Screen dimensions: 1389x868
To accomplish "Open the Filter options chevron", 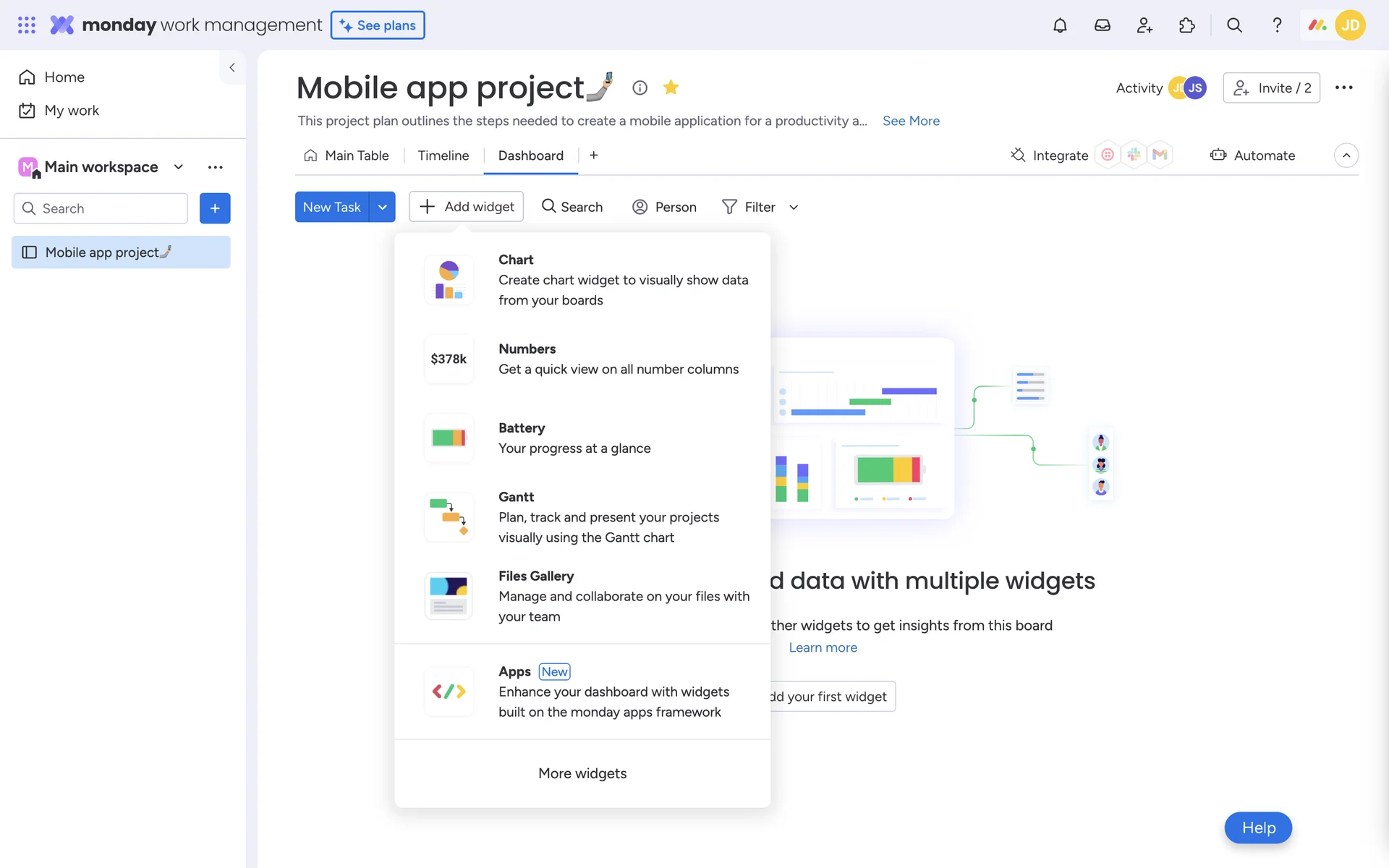I will point(794,207).
